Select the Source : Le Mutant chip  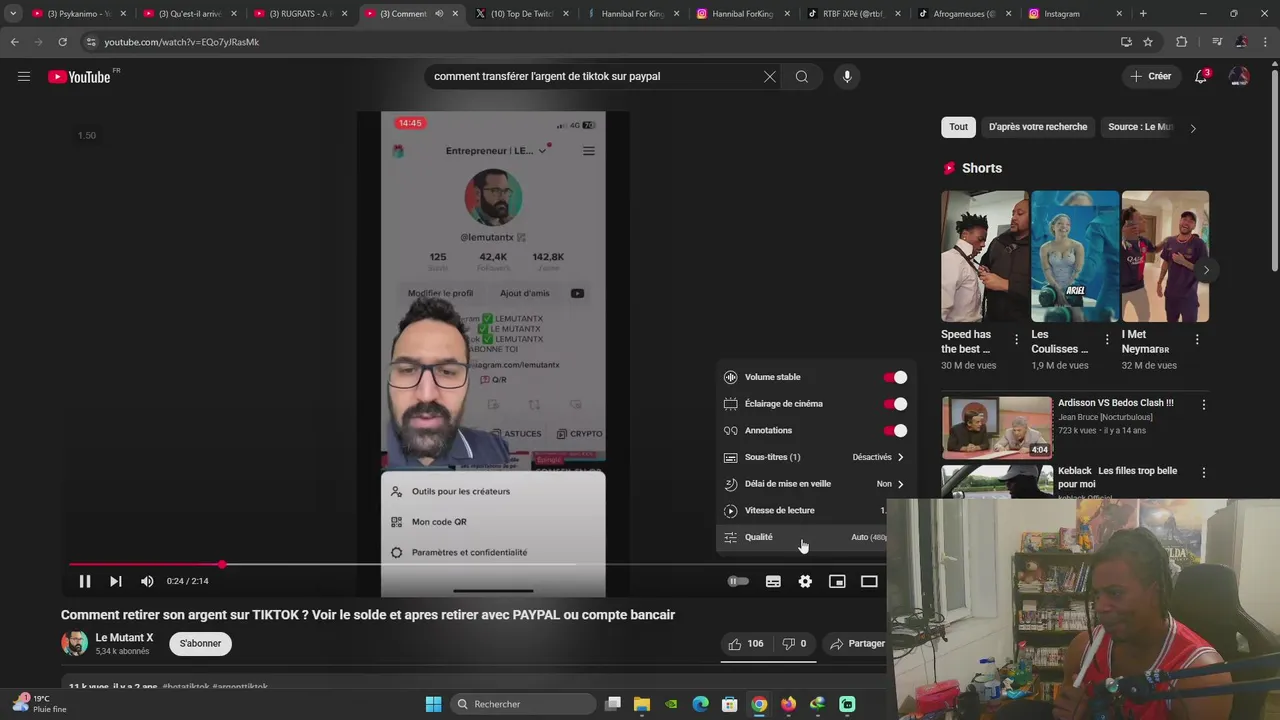click(x=1139, y=127)
